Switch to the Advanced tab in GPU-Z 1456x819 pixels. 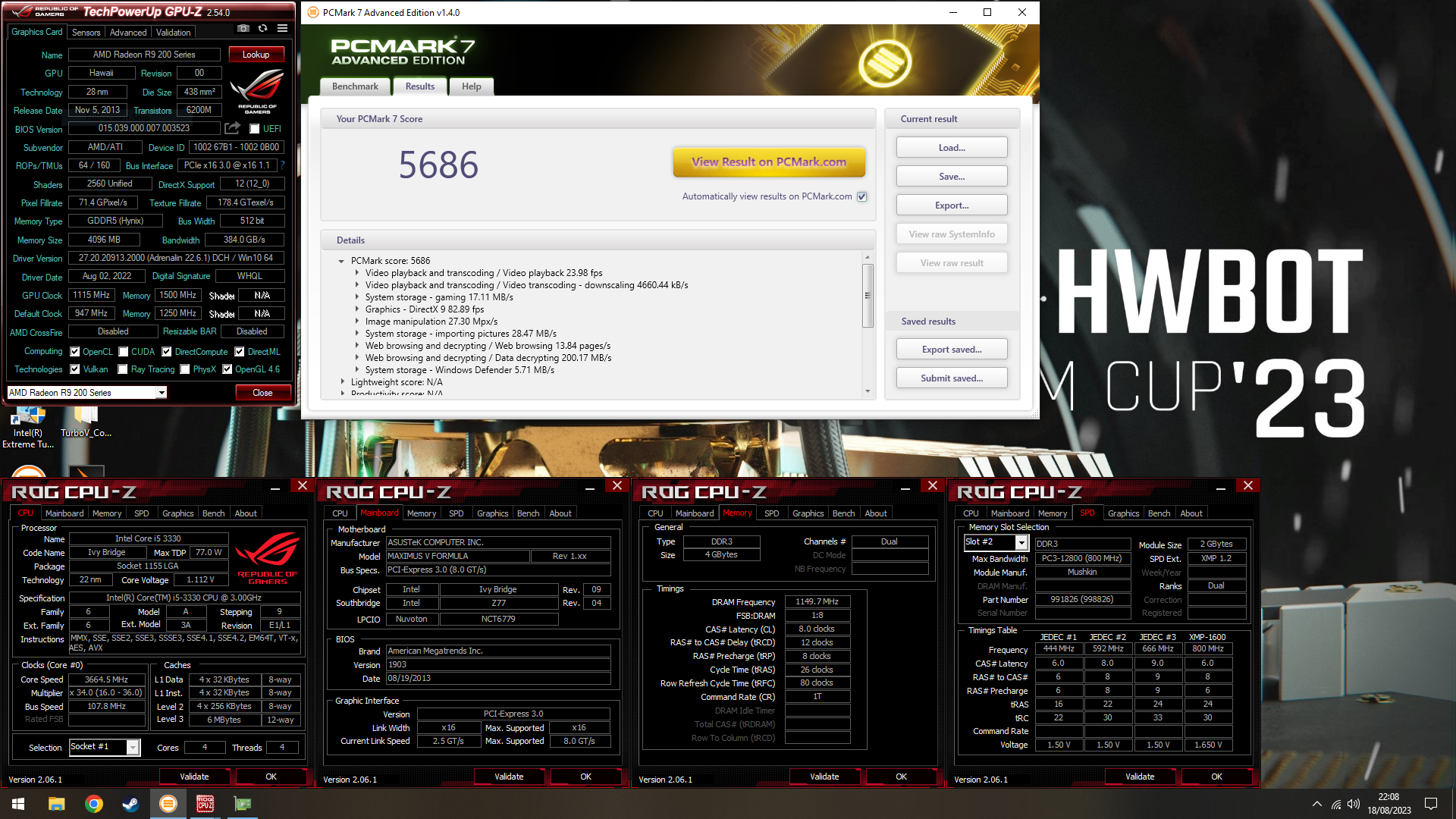coord(128,33)
